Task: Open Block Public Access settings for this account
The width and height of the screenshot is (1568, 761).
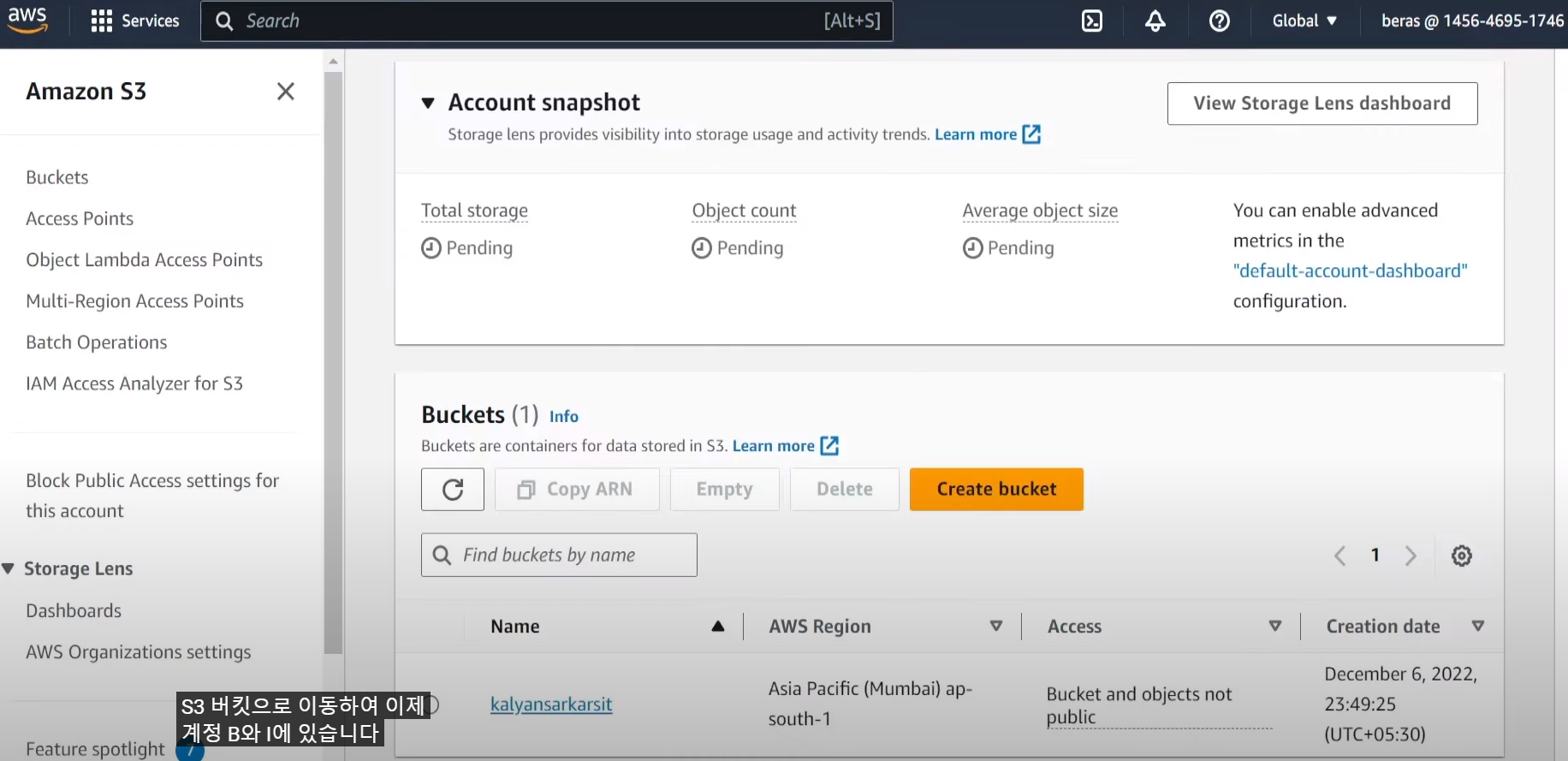Action: coord(152,496)
